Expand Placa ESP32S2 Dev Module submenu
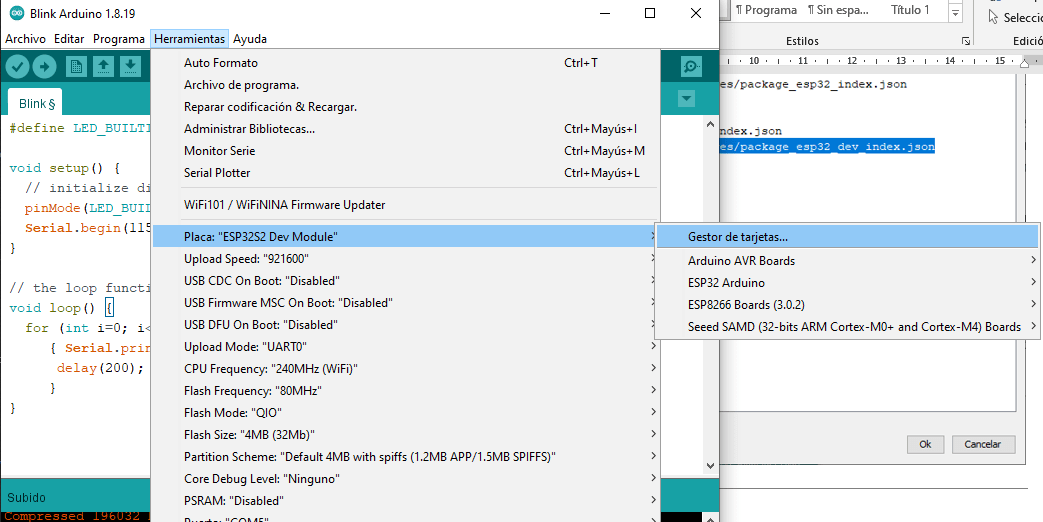 pos(406,237)
